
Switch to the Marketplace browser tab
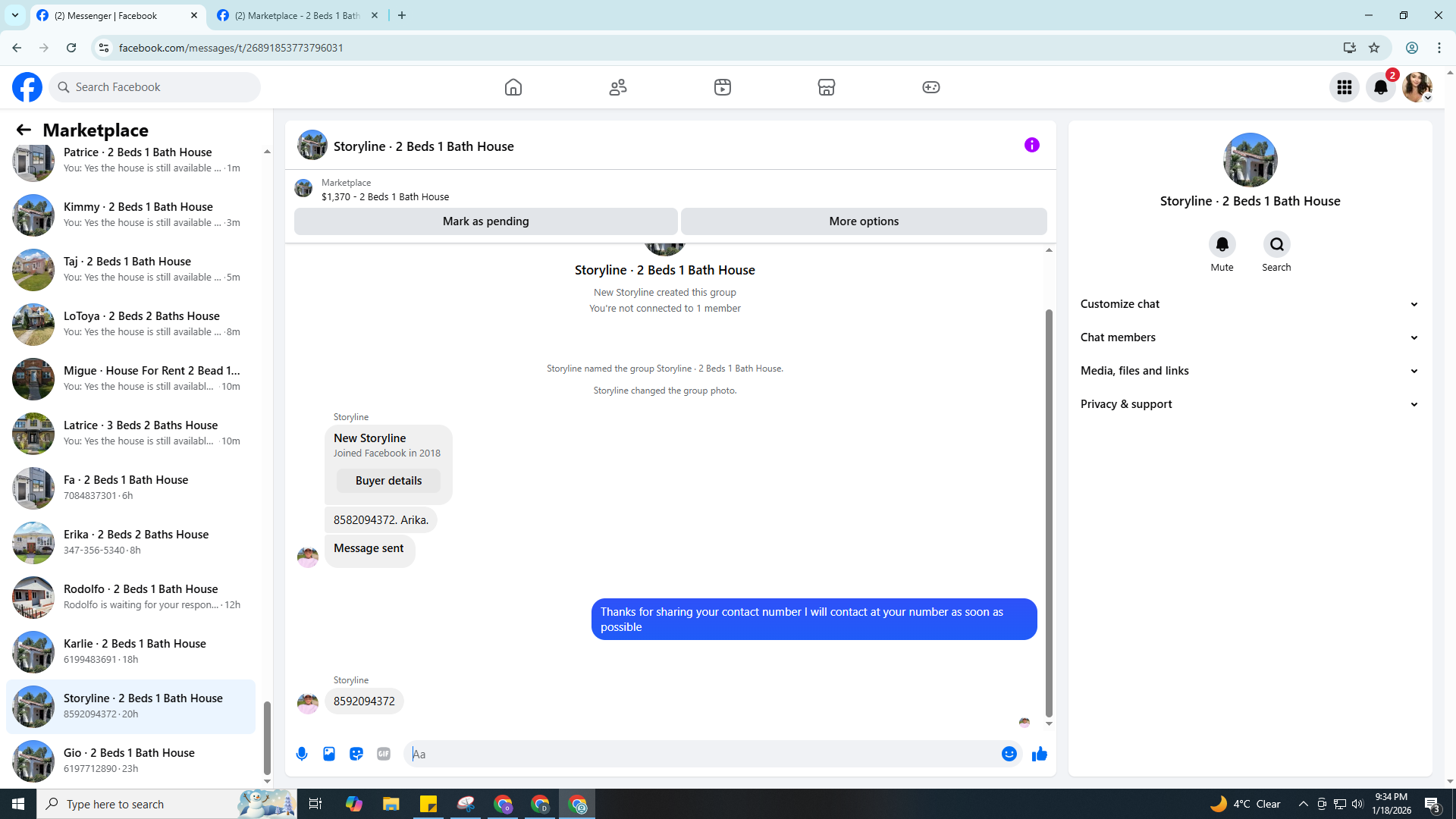click(297, 15)
